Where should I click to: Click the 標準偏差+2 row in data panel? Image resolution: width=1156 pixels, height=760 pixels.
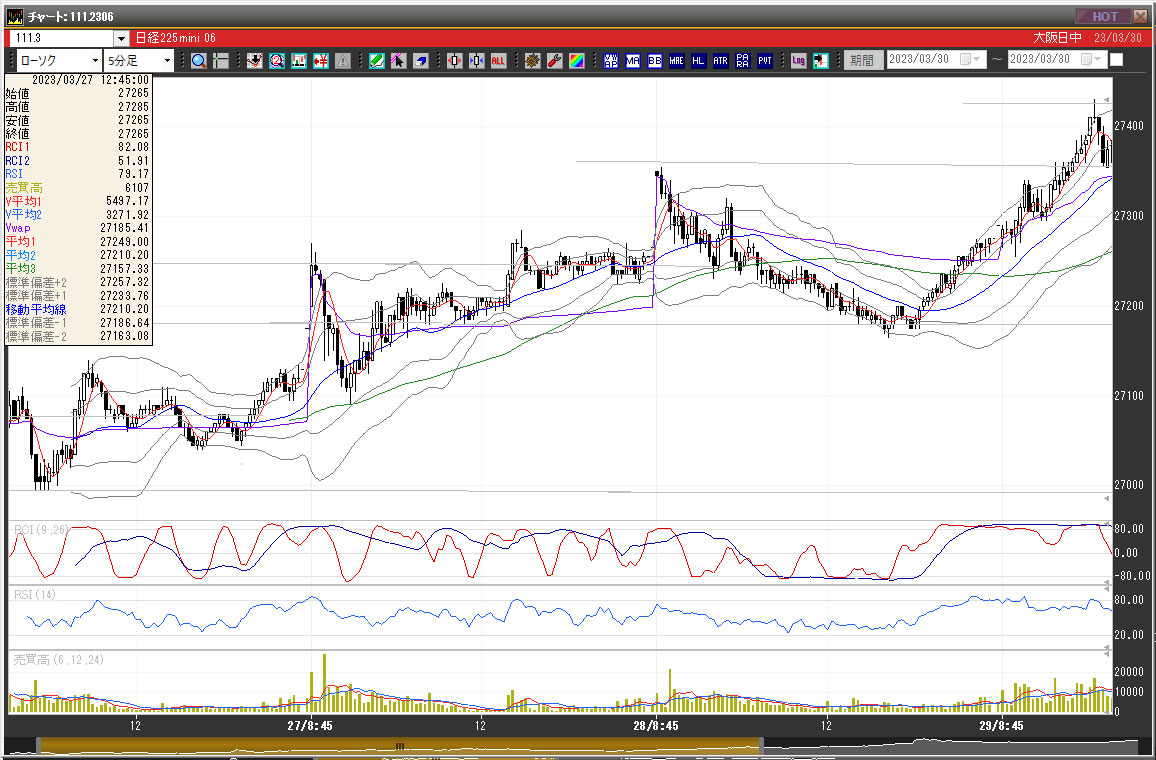pyautogui.click(x=77, y=282)
